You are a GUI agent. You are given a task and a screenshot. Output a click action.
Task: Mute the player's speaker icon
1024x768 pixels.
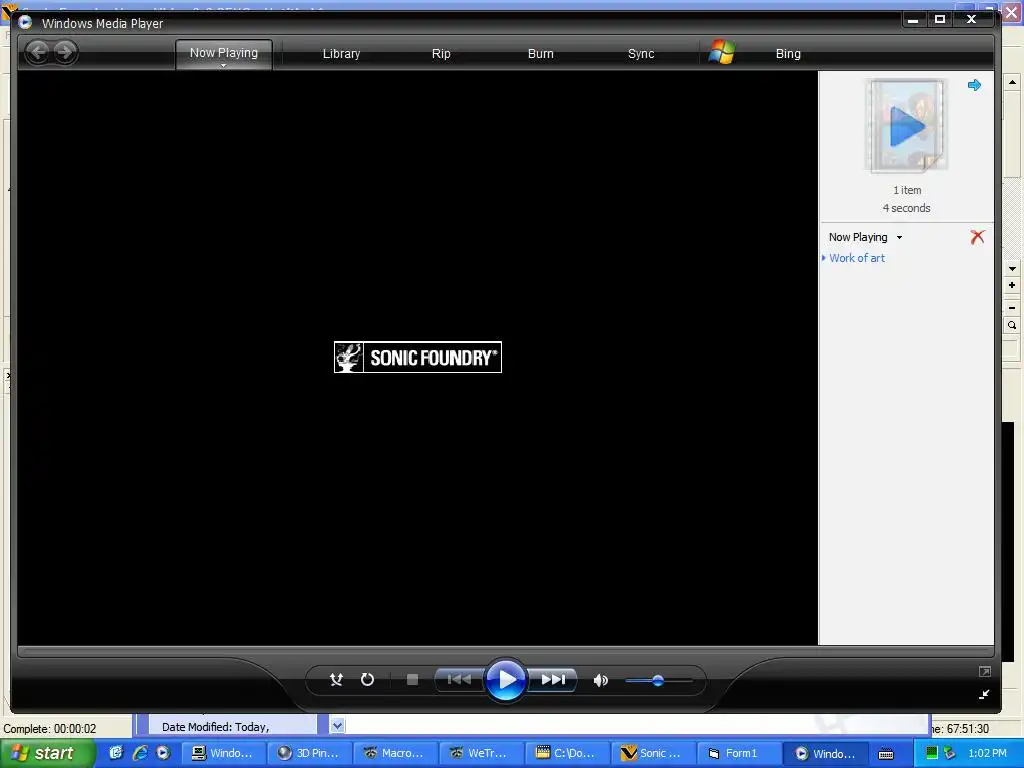(x=601, y=680)
